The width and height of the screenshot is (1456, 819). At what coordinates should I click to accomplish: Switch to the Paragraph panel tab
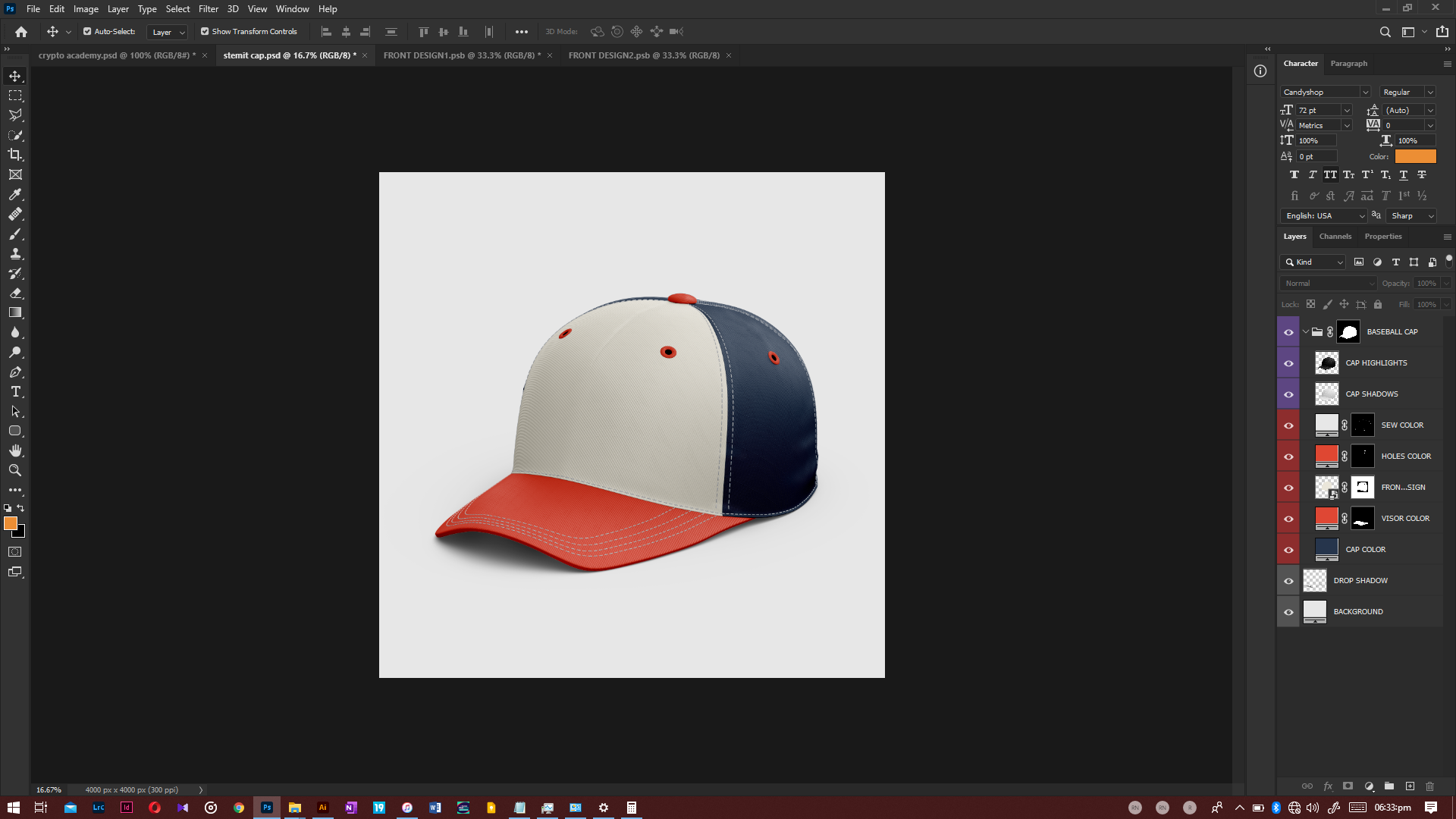pyautogui.click(x=1349, y=64)
